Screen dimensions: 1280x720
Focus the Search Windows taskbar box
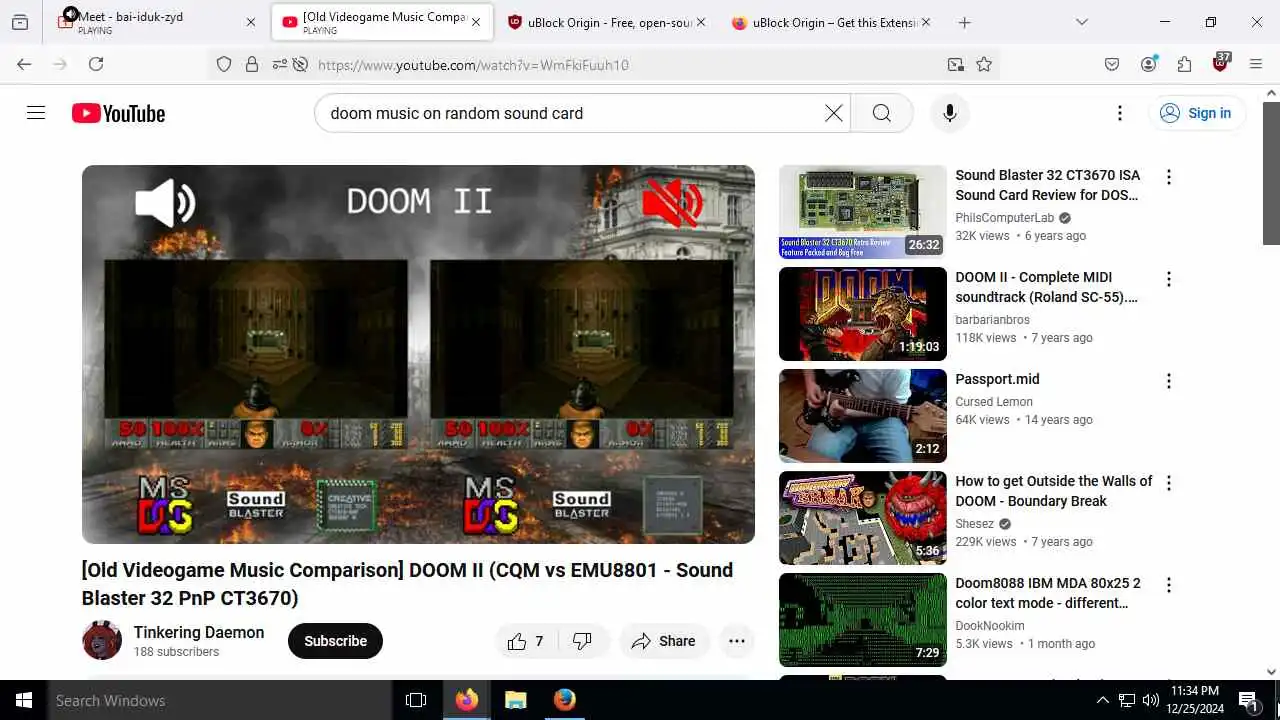coord(220,700)
